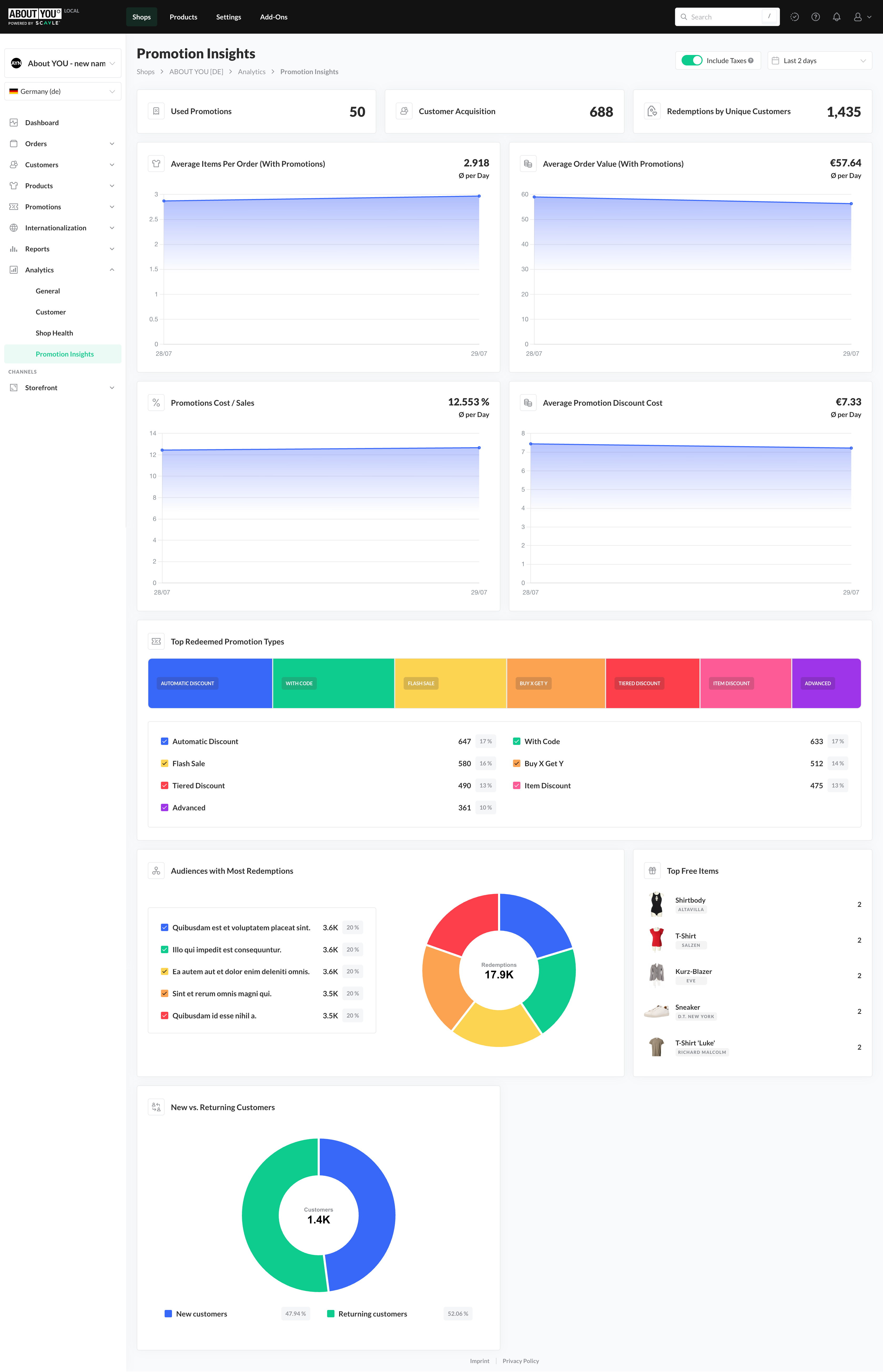
Task: Click the Include Taxes info icon
Action: 751,61
